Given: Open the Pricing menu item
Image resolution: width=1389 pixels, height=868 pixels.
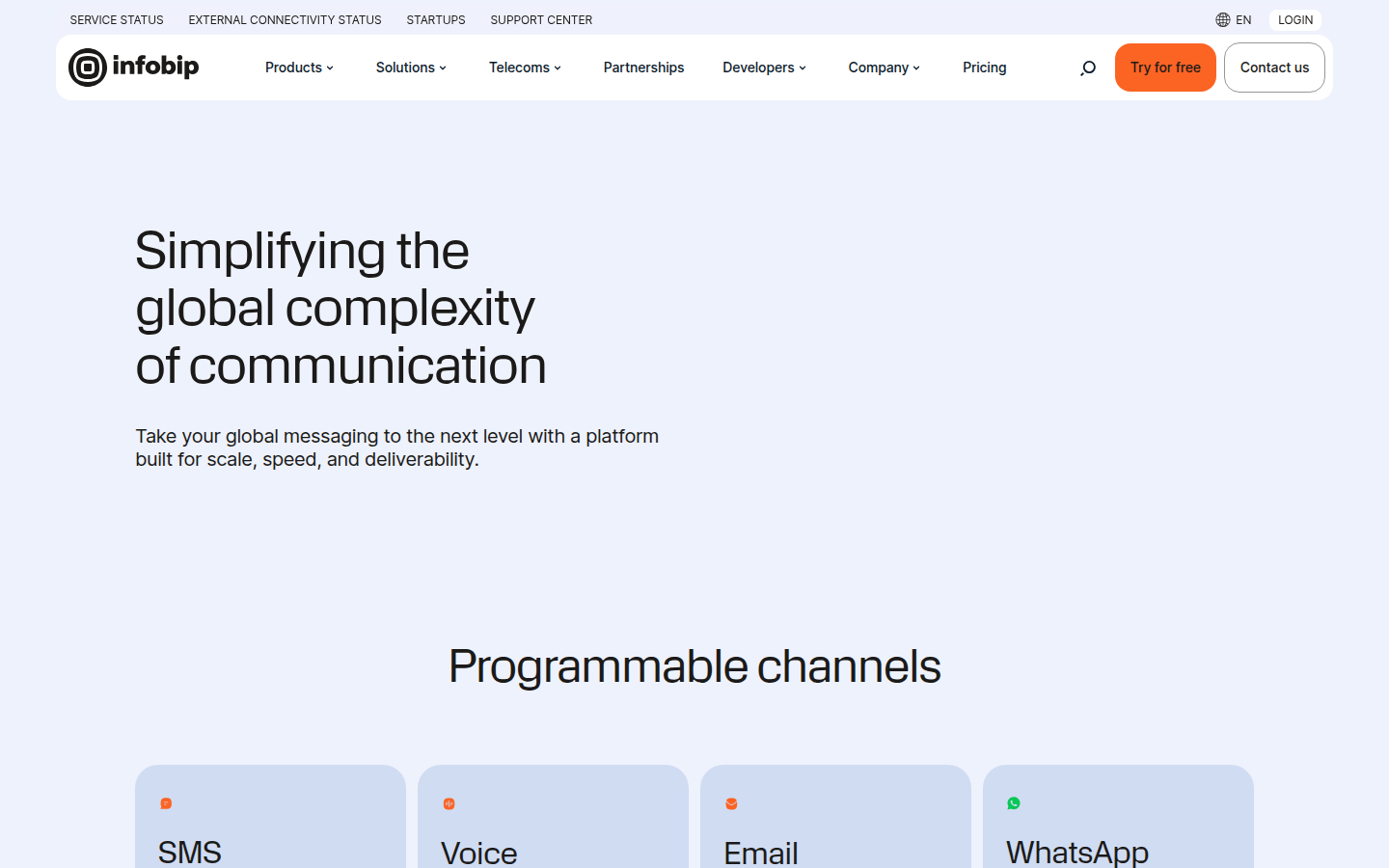Looking at the screenshot, I should click(984, 68).
